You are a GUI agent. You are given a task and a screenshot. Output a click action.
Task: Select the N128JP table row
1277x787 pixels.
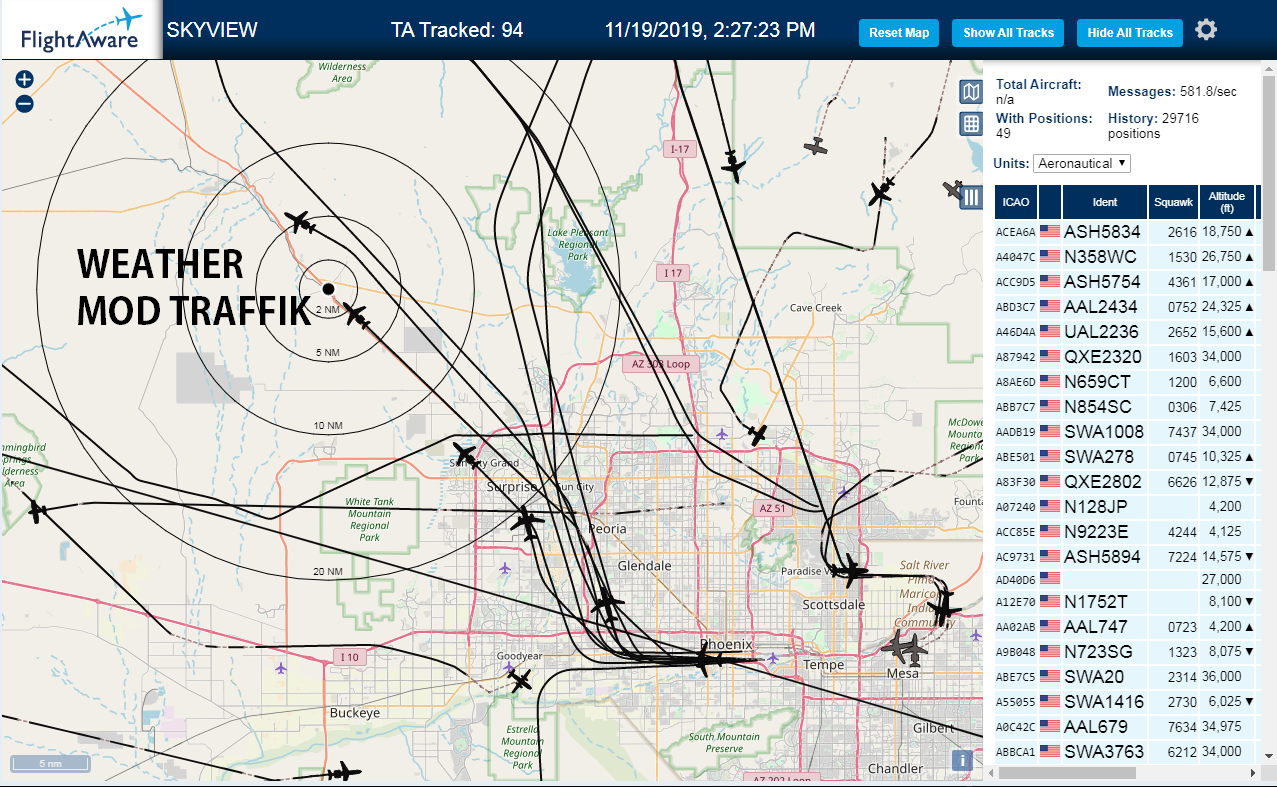(1126, 506)
